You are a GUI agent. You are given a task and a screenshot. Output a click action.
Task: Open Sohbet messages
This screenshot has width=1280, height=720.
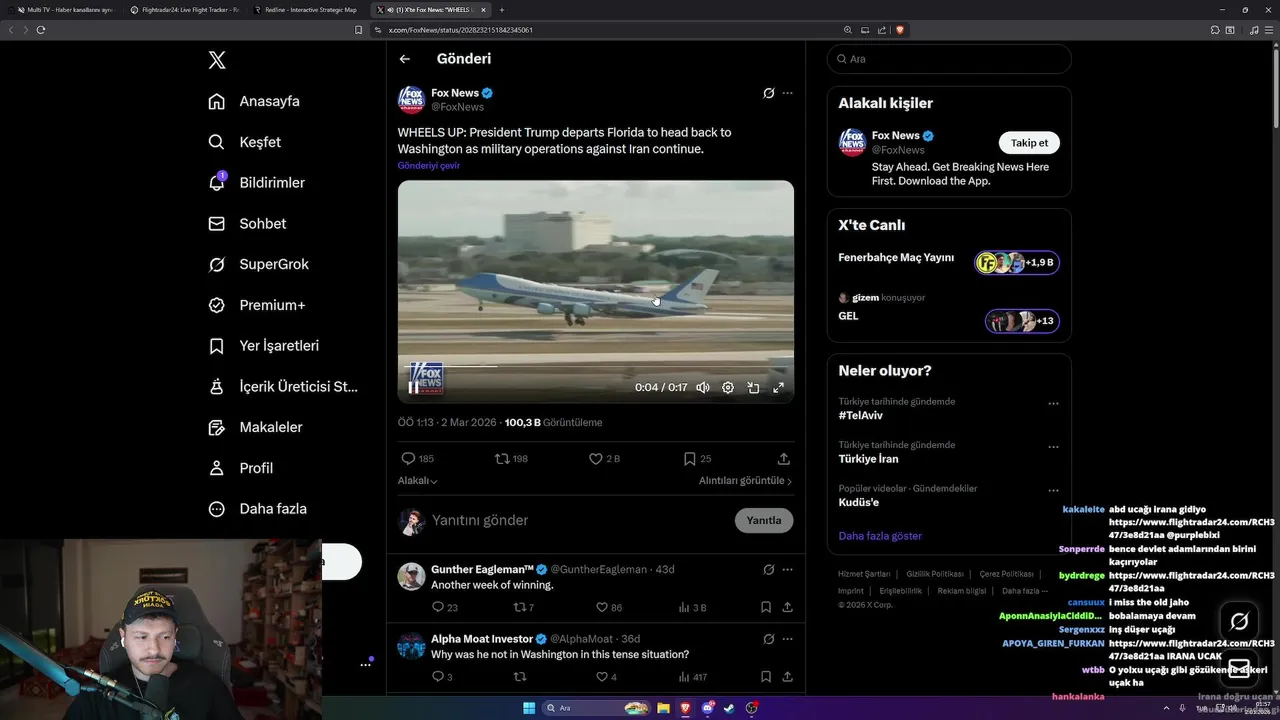pos(247,224)
